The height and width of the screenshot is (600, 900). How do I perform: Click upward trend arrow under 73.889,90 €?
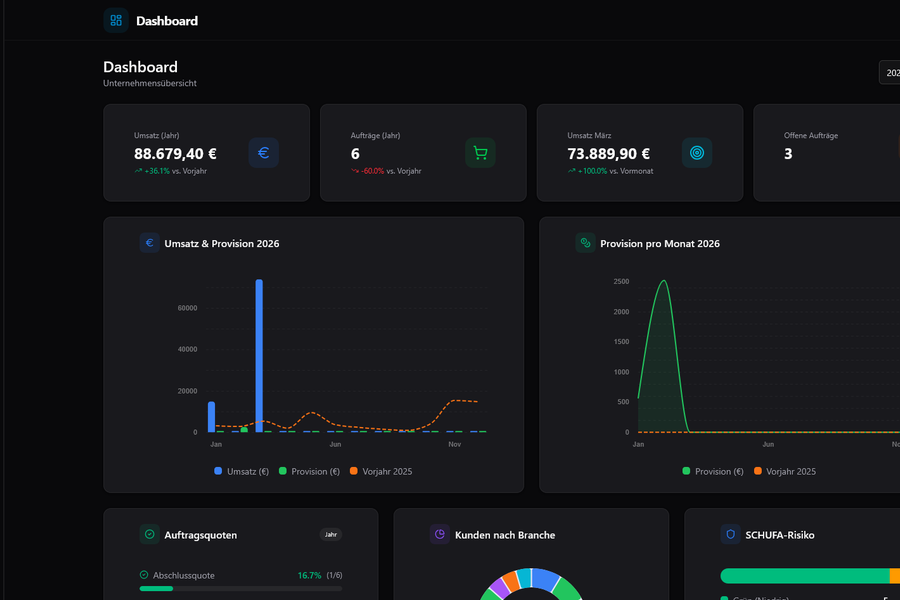[x=571, y=171]
